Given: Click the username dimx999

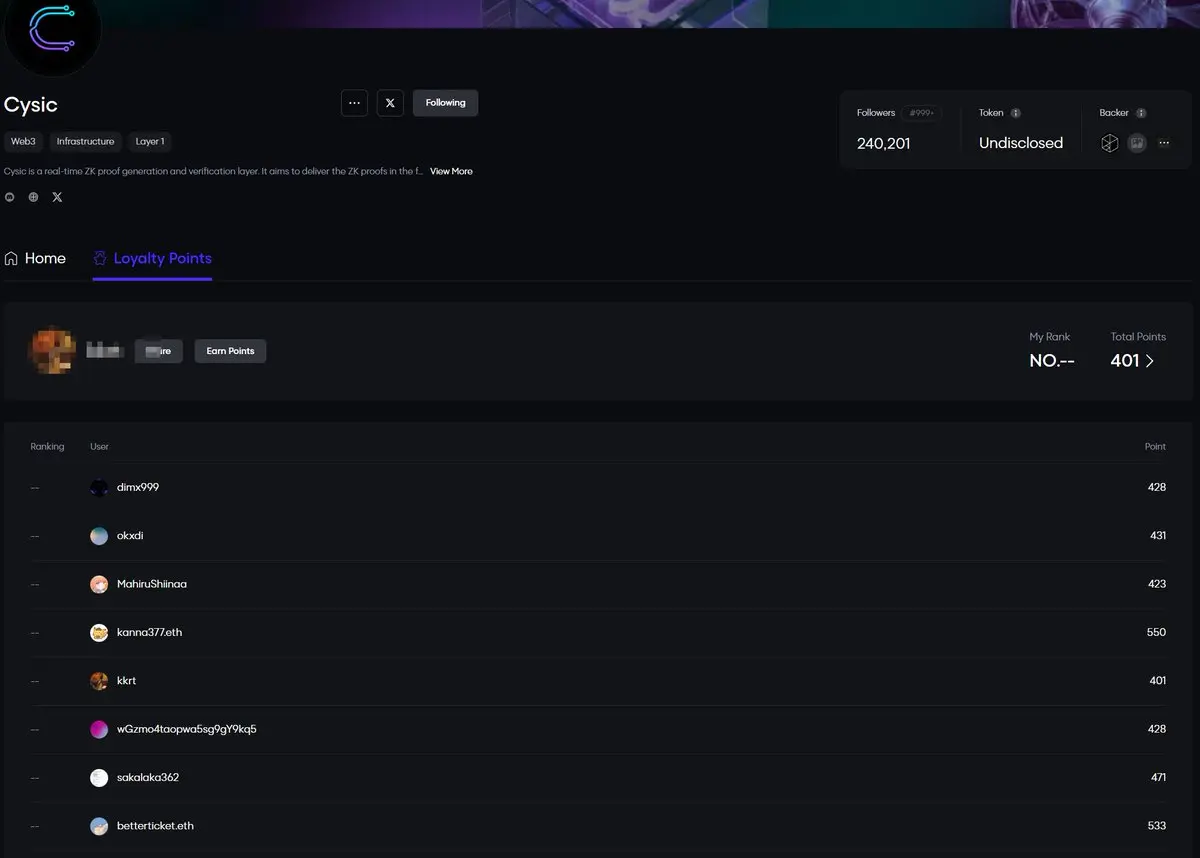Looking at the screenshot, I should (x=138, y=488).
